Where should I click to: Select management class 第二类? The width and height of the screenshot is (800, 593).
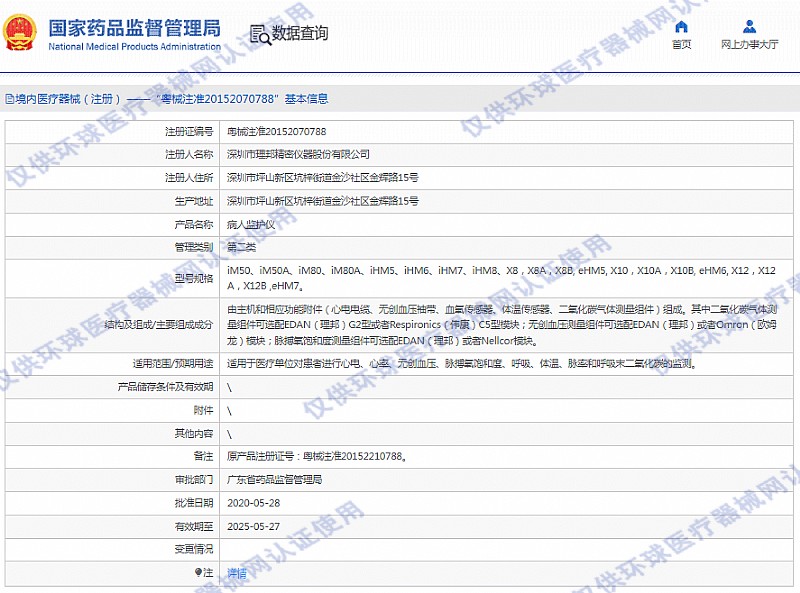click(x=241, y=248)
